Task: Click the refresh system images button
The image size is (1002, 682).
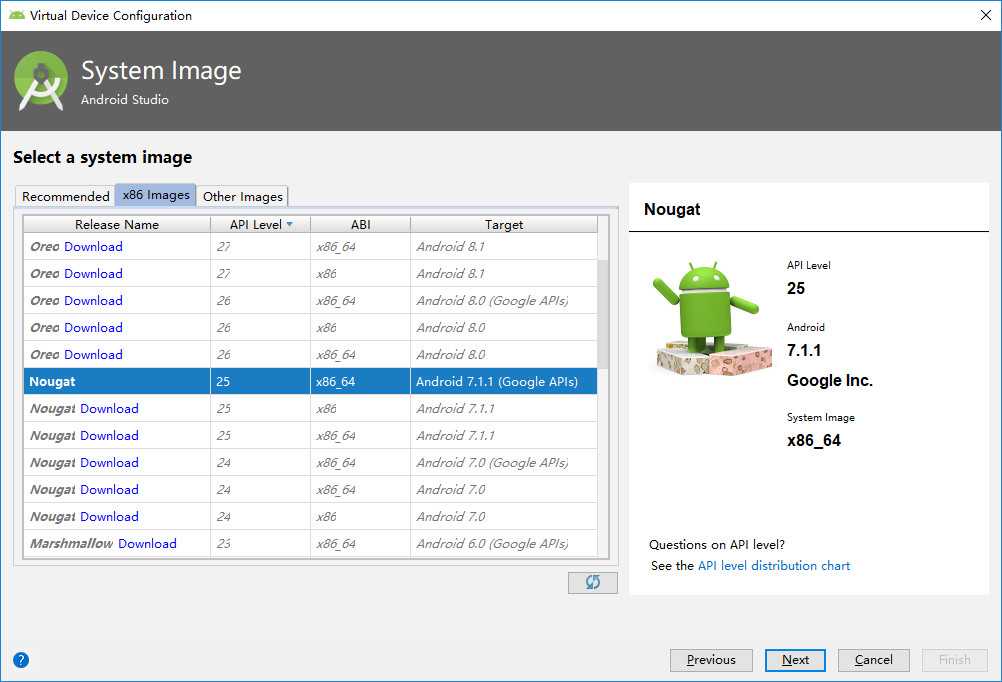Action: click(592, 582)
